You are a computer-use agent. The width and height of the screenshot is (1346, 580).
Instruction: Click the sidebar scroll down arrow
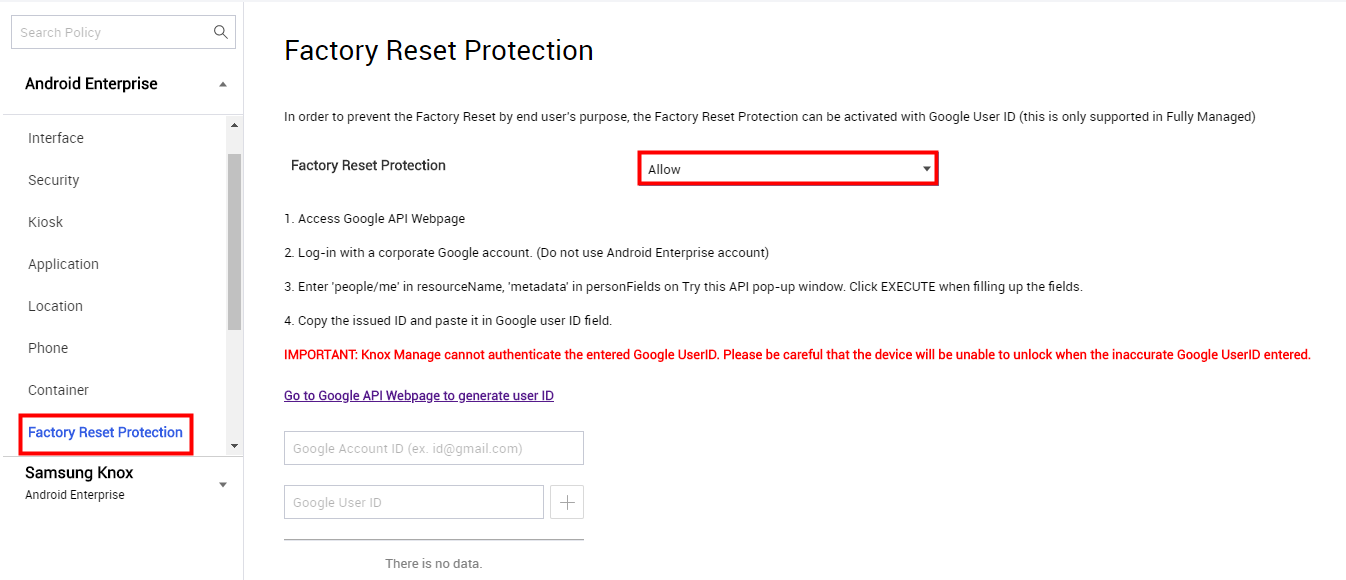[234, 445]
